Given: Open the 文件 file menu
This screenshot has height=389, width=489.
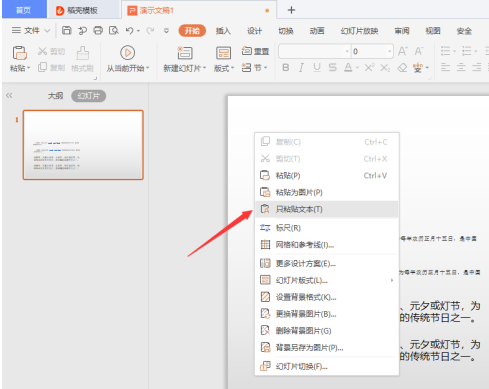Looking at the screenshot, I should pos(31,31).
